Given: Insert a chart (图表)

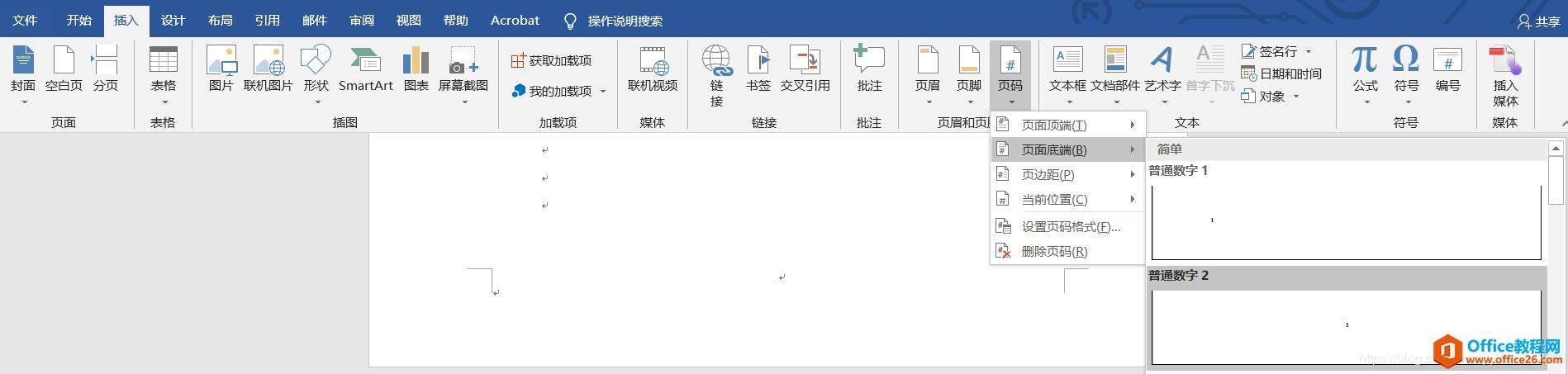Looking at the screenshot, I should click(x=416, y=69).
